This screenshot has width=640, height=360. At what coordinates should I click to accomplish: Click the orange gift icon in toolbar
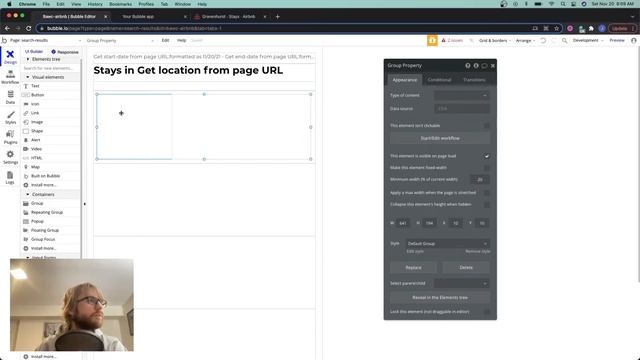coord(432,40)
